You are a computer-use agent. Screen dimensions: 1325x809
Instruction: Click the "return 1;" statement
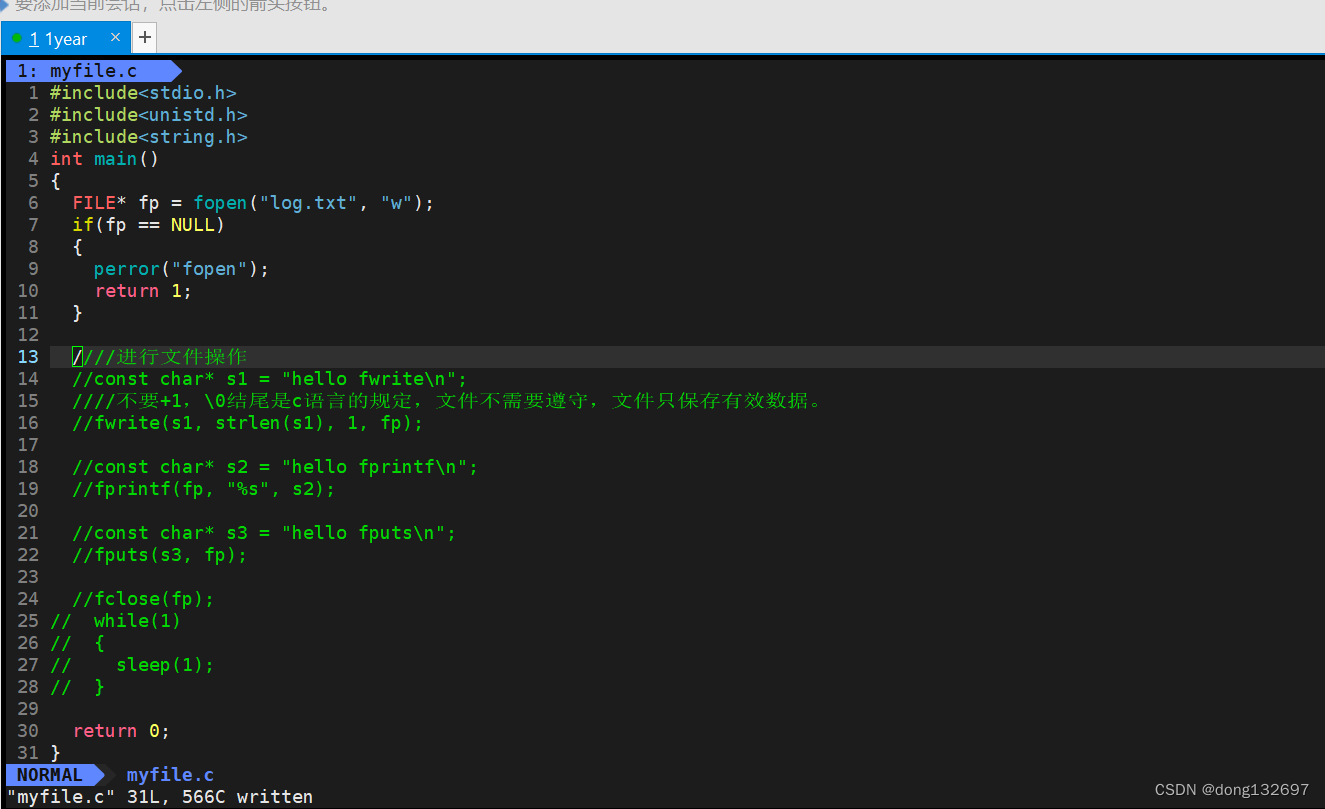click(x=143, y=291)
